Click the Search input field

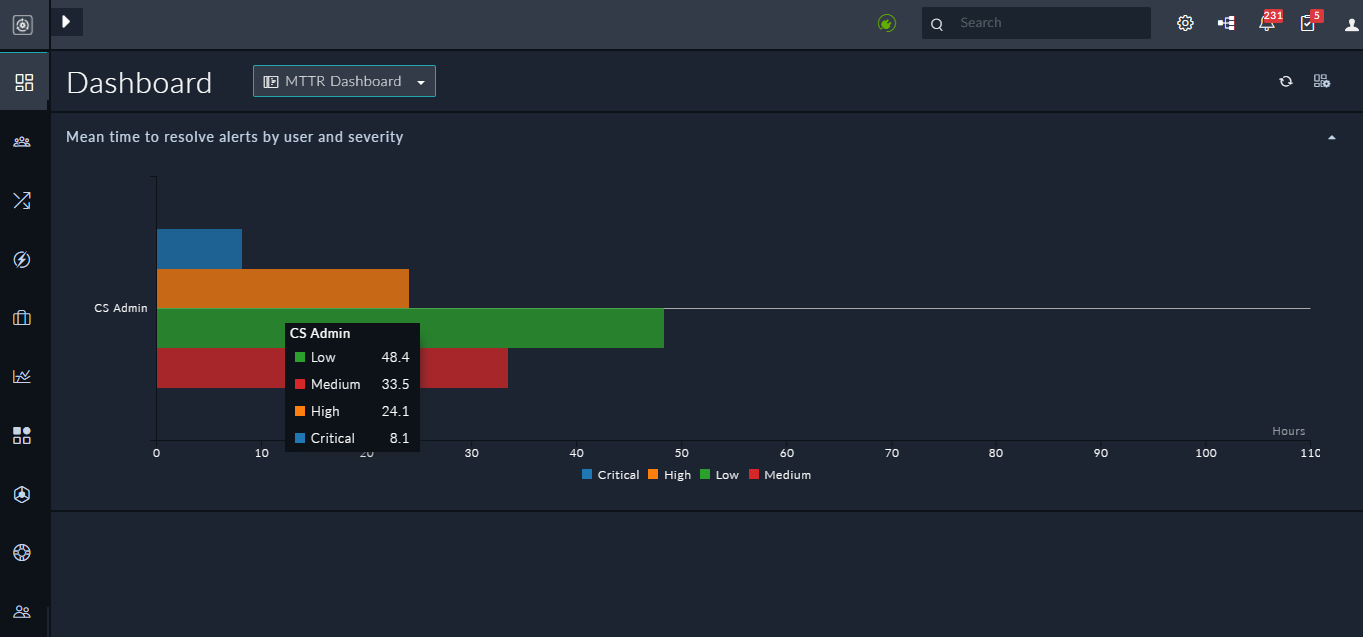coord(1035,22)
